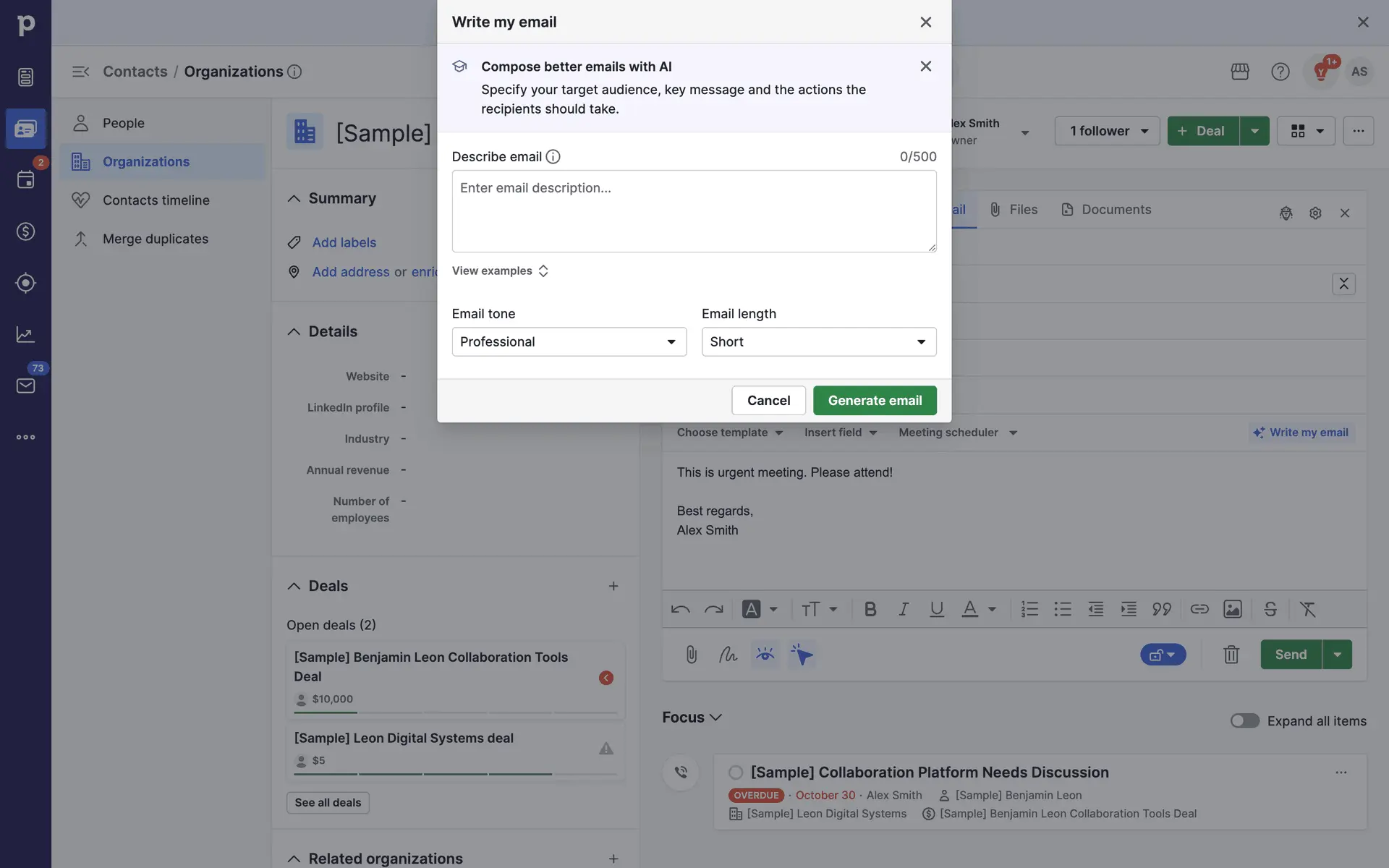The width and height of the screenshot is (1389, 868).
Task: Open the Mail inbox from the sidebar
Action: [x=25, y=386]
